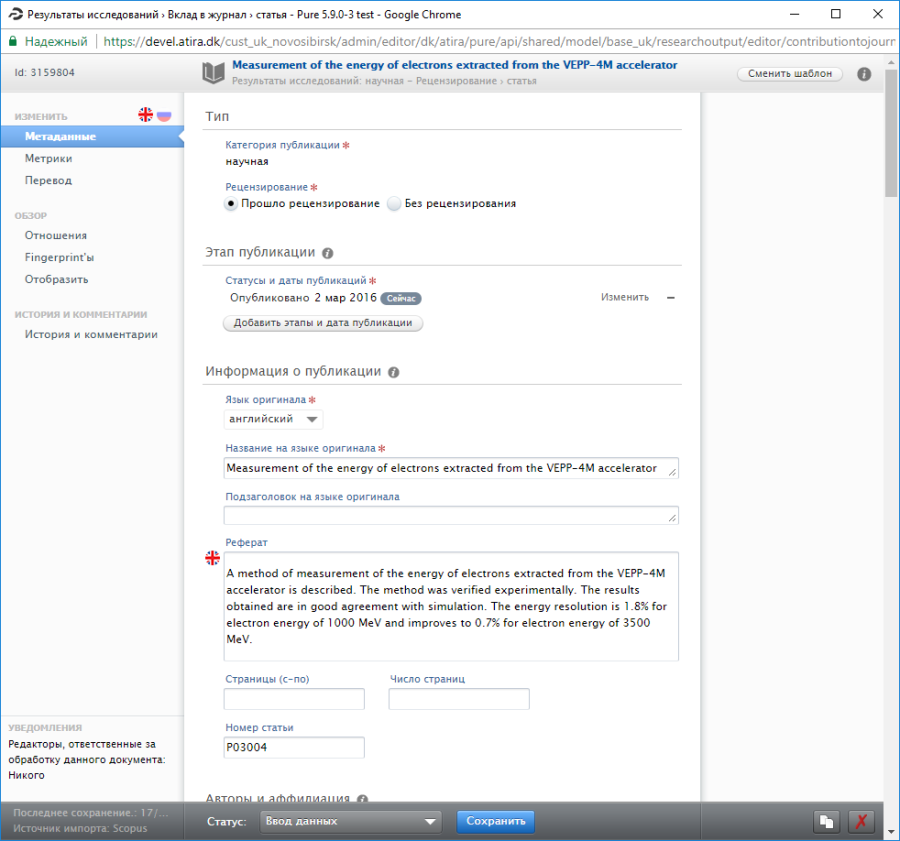The height and width of the screenshot is (841, 900).
Task: Go to Перевод in the sidebar
Action: coord(48,180)
